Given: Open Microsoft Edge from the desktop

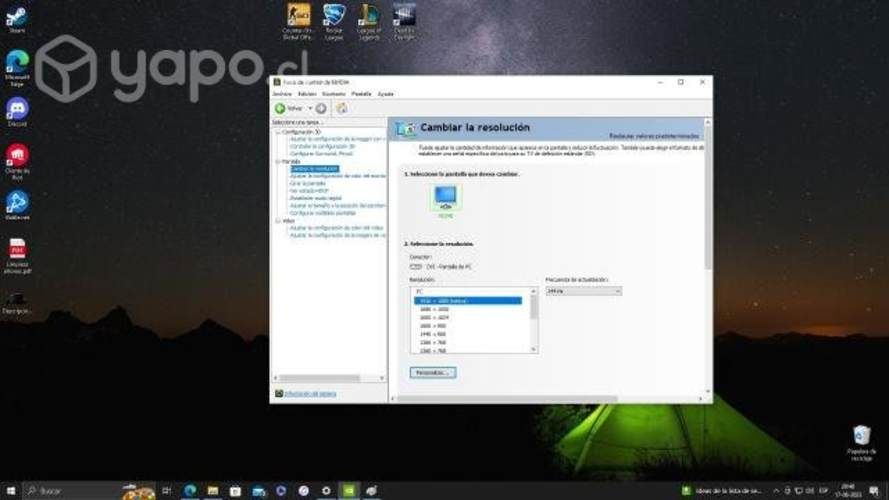Looking at the screenshot, I should (x=17, y=62).
